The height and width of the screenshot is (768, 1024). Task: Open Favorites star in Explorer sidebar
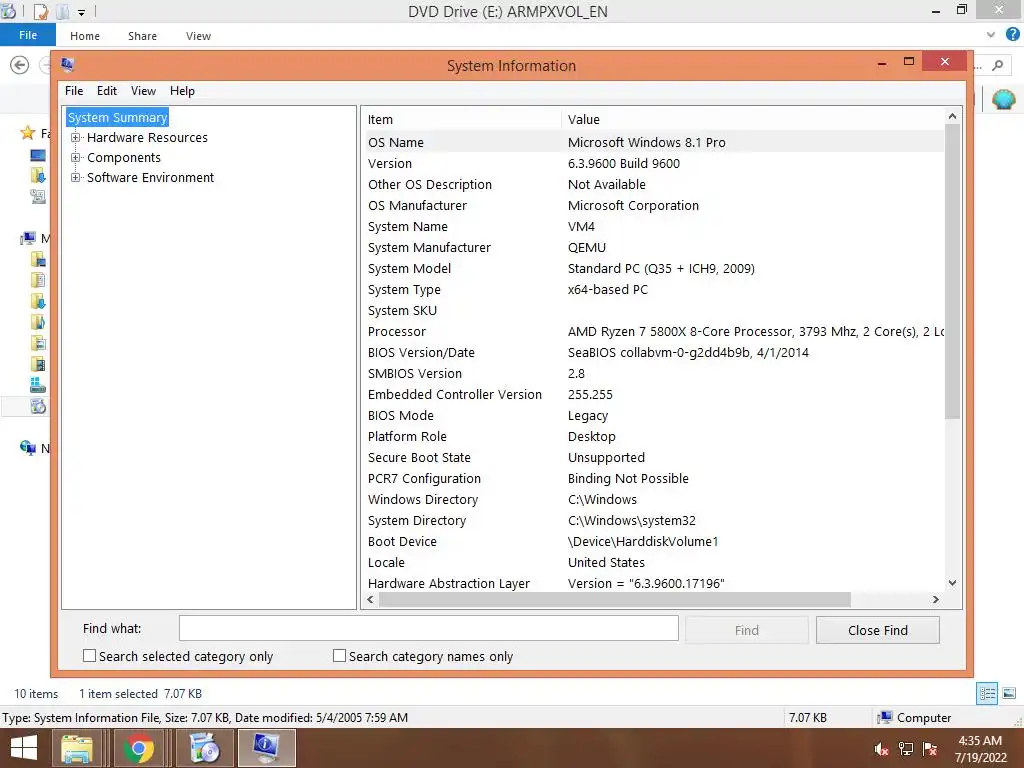click(27, 133)
